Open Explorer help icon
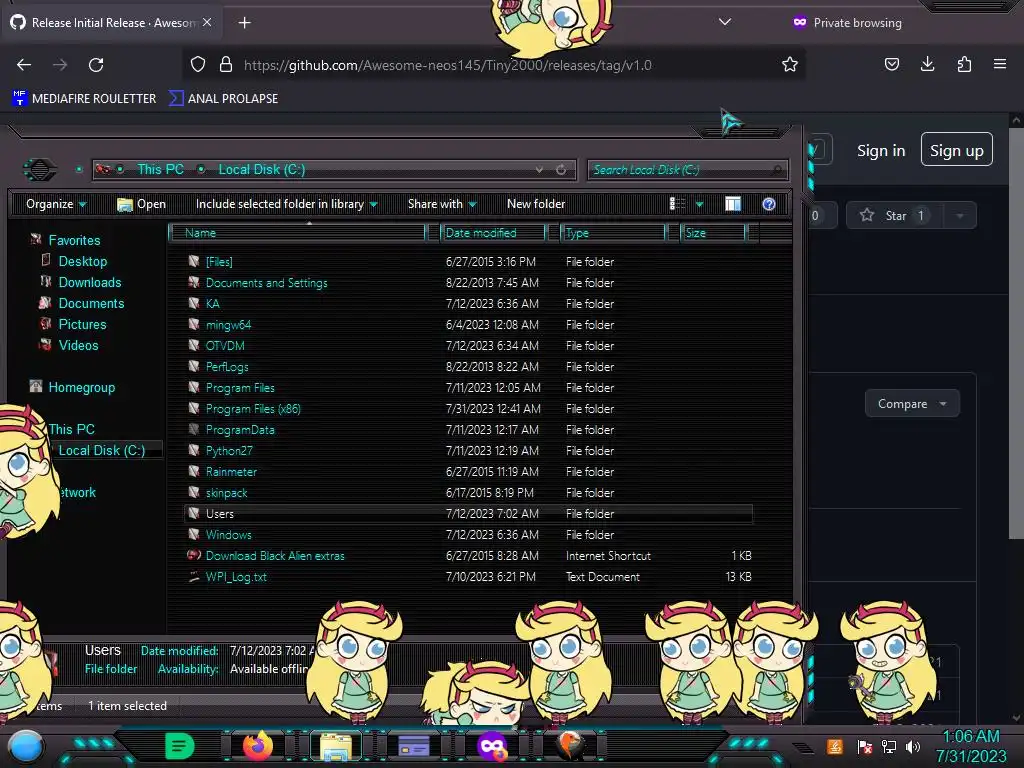This screenshot has height=768, width=1024. [x=769, y=204]
